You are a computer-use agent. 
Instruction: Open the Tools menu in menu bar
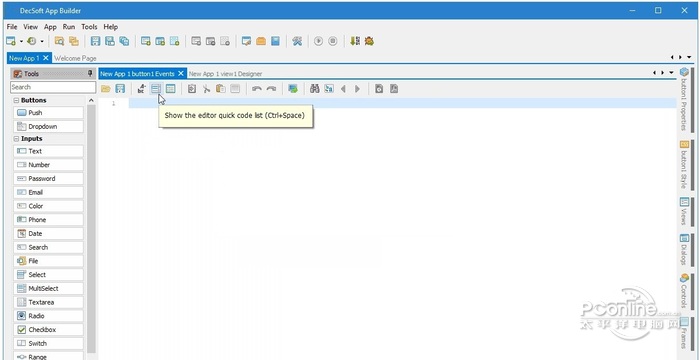pyautogui.click(x=89, y=27)
